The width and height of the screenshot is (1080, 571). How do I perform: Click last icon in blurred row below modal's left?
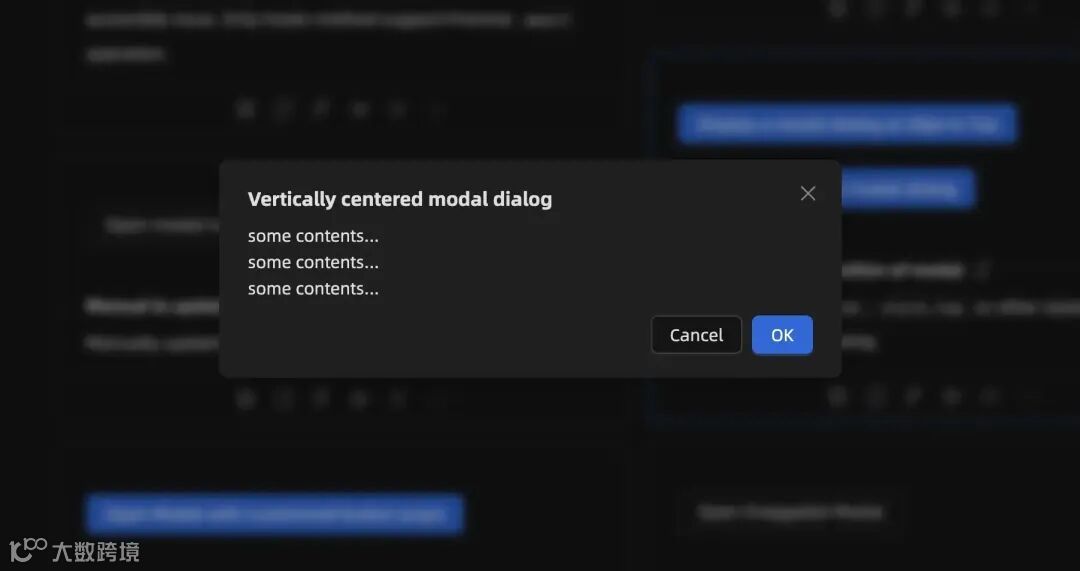click(436, 398)
